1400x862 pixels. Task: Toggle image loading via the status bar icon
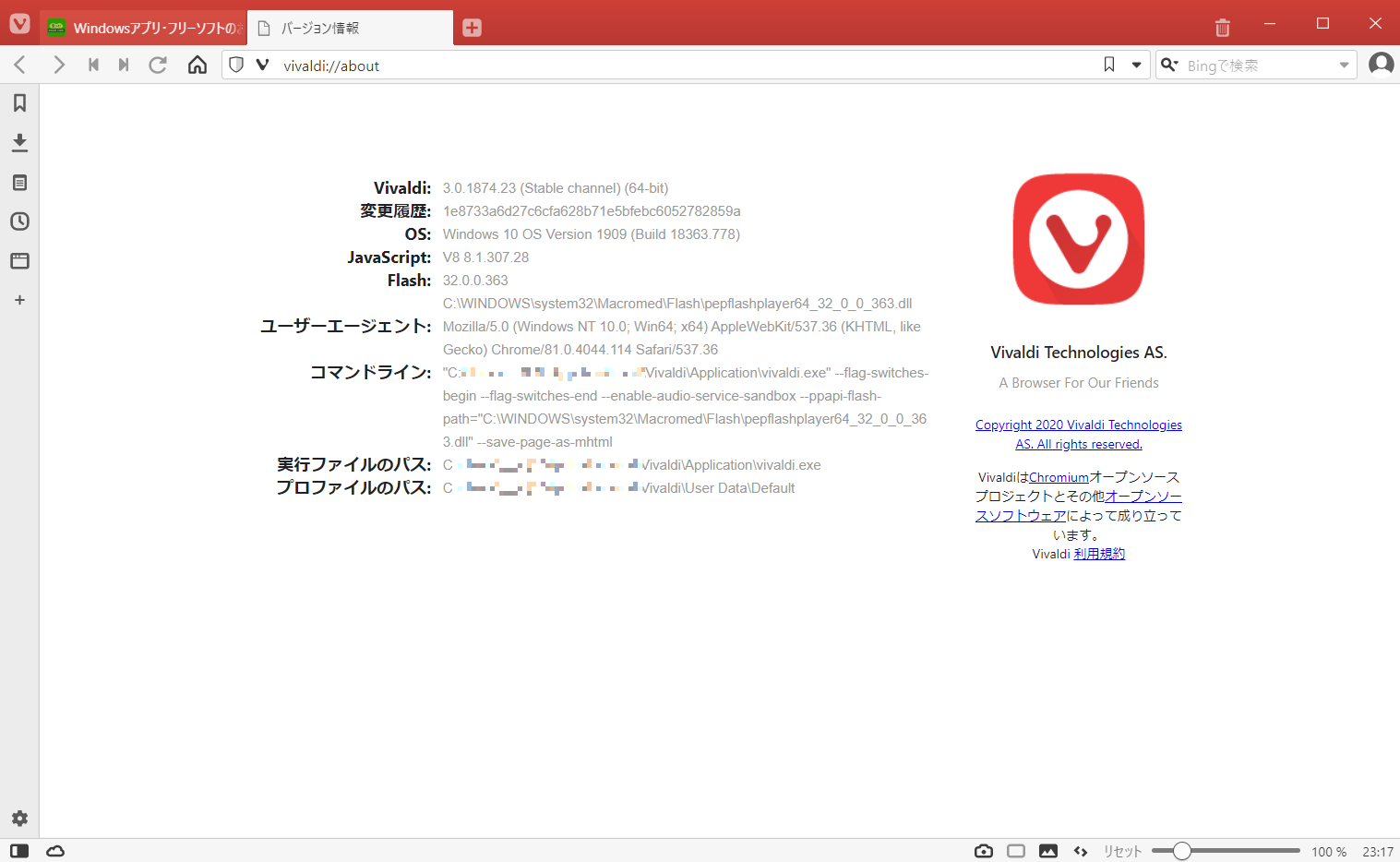point(1048,850)
